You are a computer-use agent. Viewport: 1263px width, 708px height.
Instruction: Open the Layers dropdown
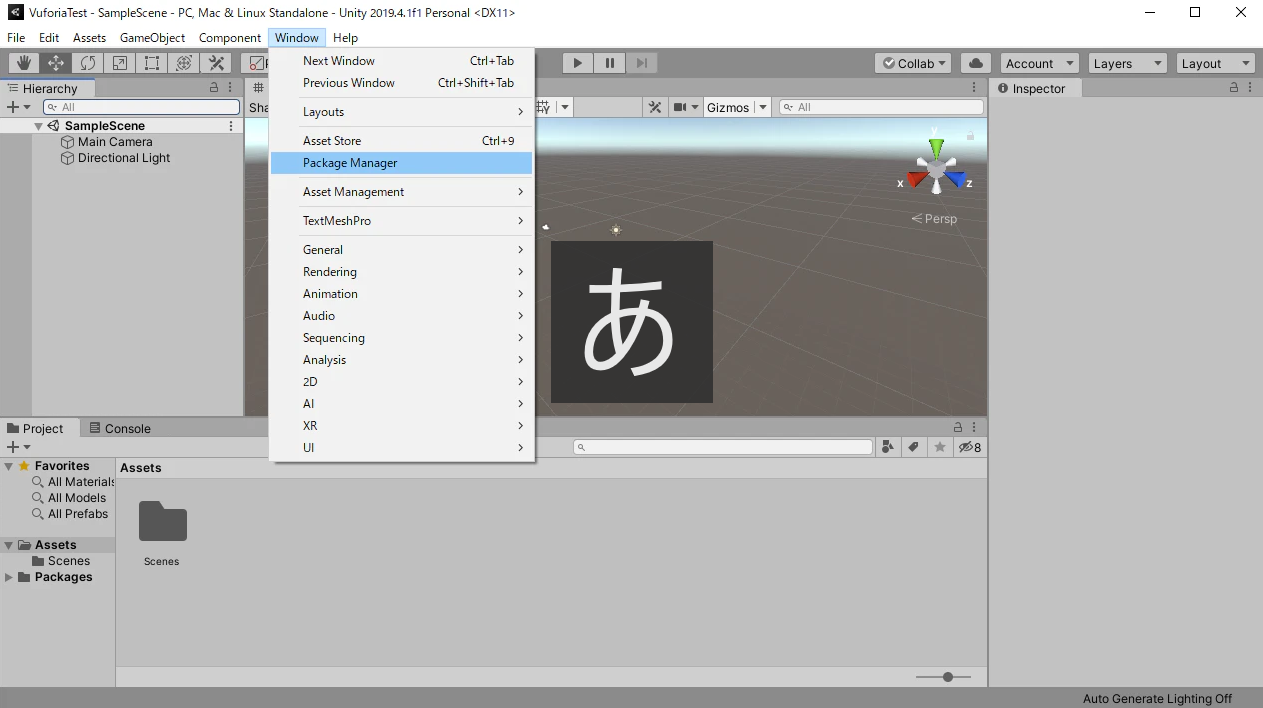pyautogui.click(x=1128, y=63)
